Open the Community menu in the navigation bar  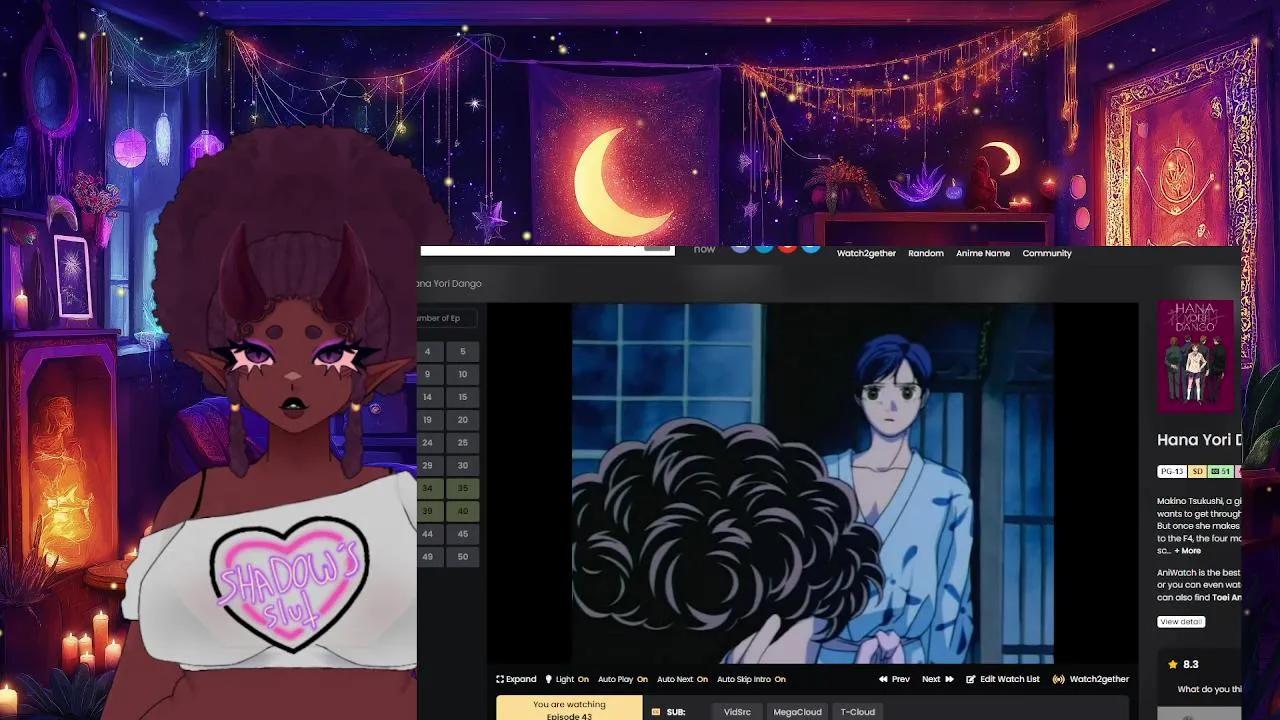pyautogui.click(x=1047, y=253)
